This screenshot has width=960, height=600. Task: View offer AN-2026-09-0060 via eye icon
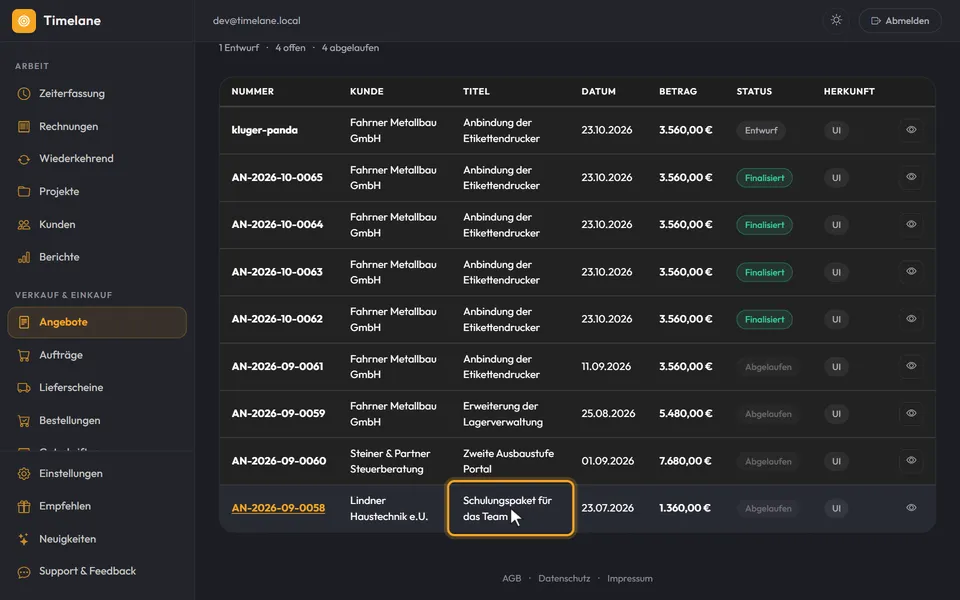pyautogui.click(x=911, y=460)
